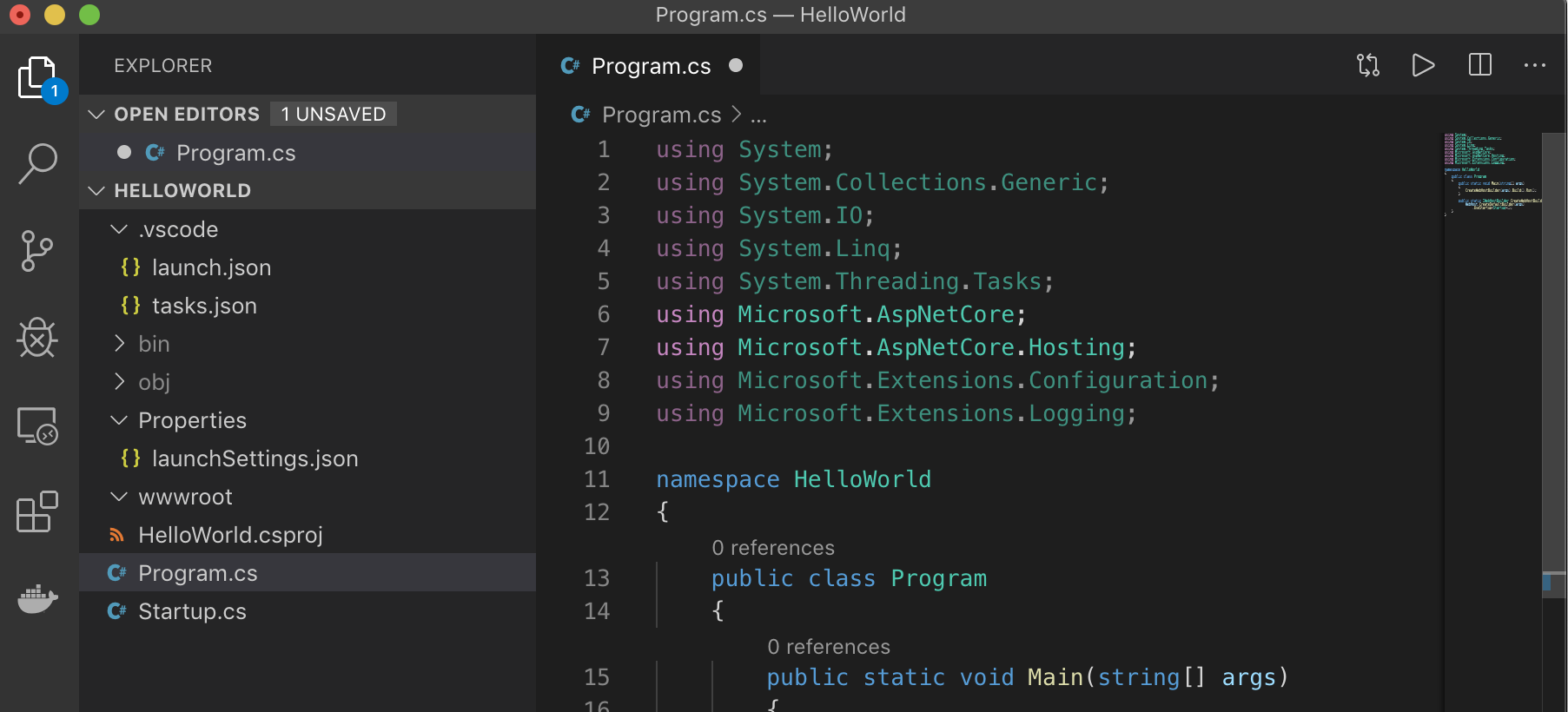
Task: Click 'namespace HelloWorld' code line
Action: (793, 479)
